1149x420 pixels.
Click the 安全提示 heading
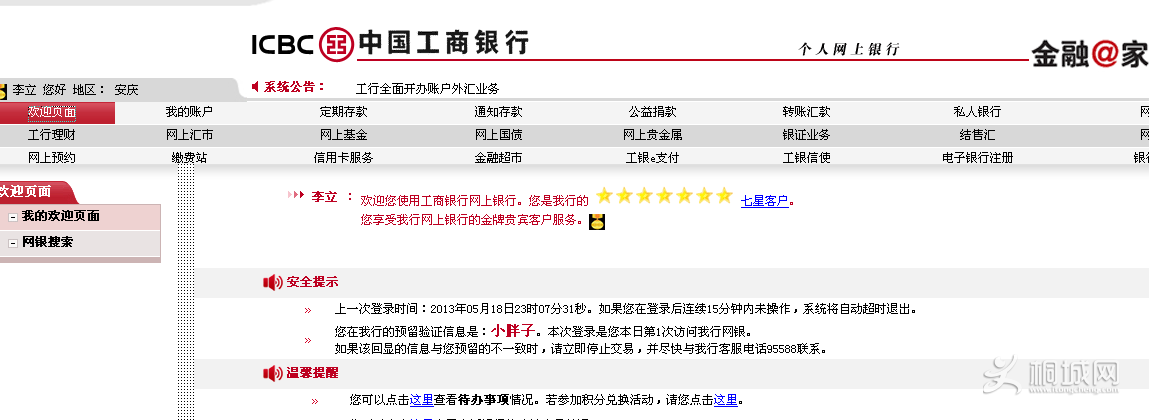point(312,282)
